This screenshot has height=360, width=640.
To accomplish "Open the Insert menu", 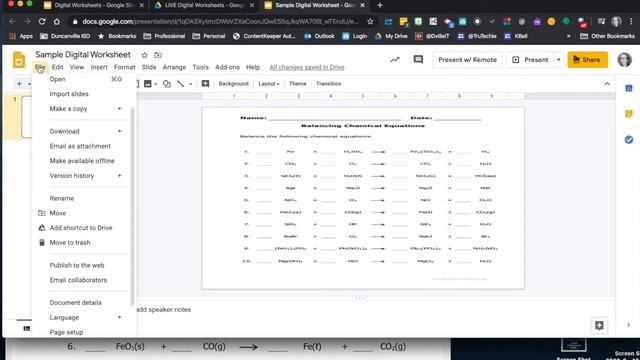I will (x=99, y=67).
